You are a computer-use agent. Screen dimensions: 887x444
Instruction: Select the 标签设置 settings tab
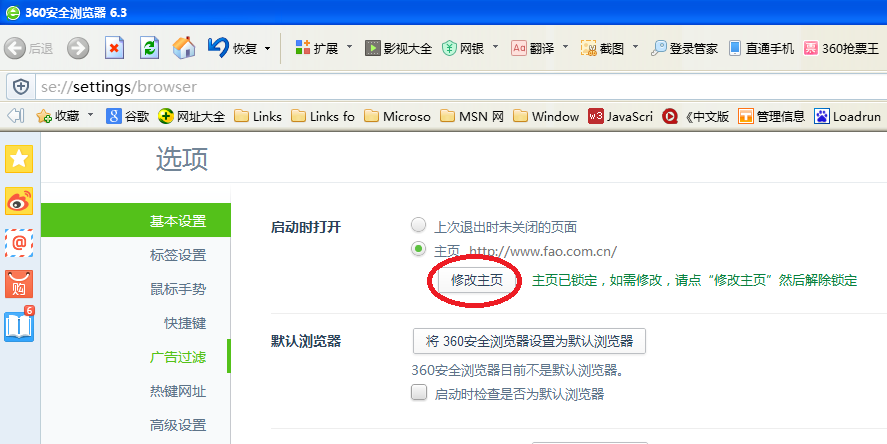[x=136, y=255]
